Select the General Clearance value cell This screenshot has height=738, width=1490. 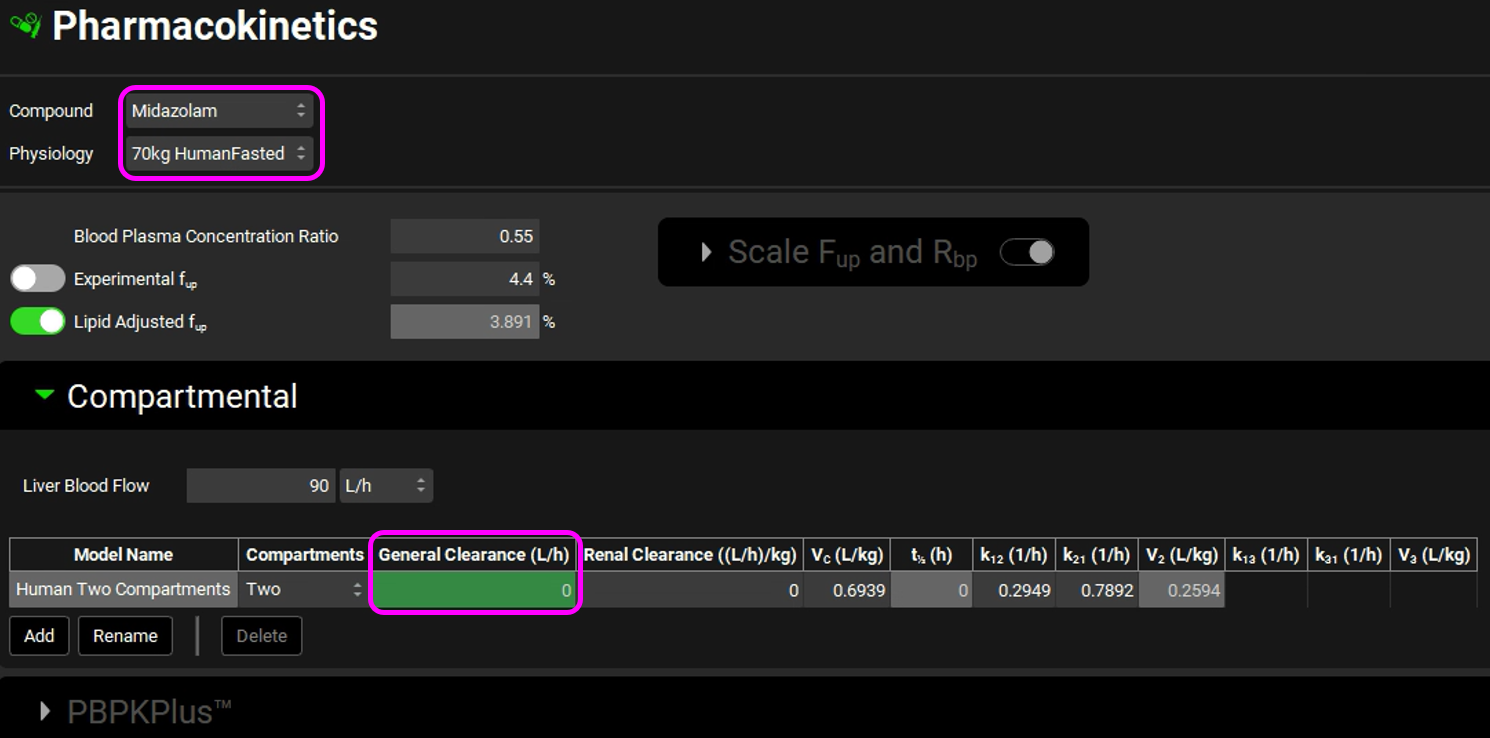[x=475, y=590]
